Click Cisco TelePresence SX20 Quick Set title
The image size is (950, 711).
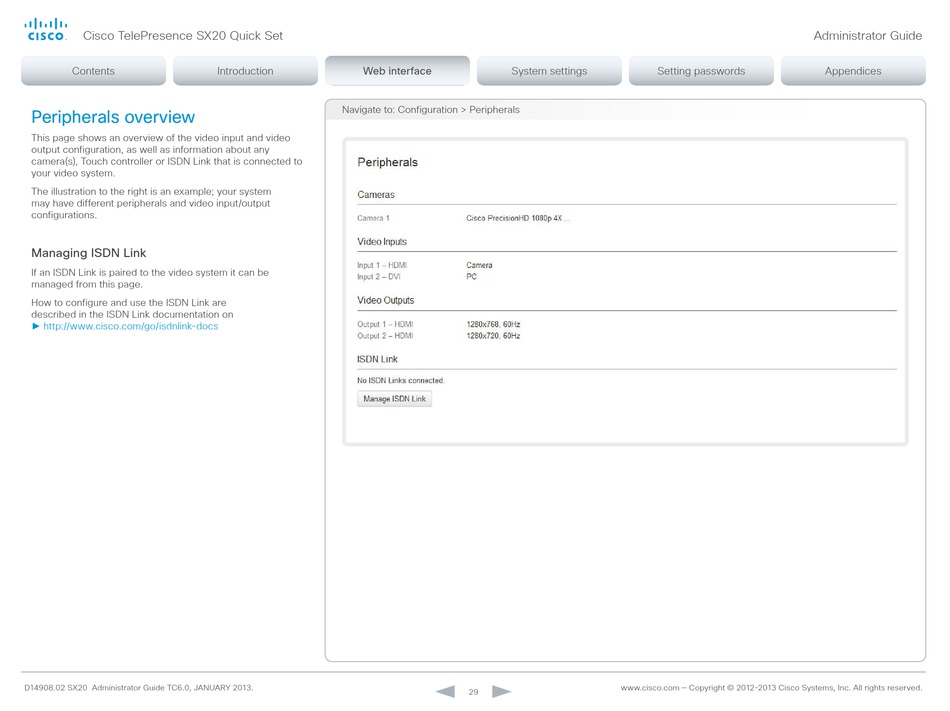183,36
